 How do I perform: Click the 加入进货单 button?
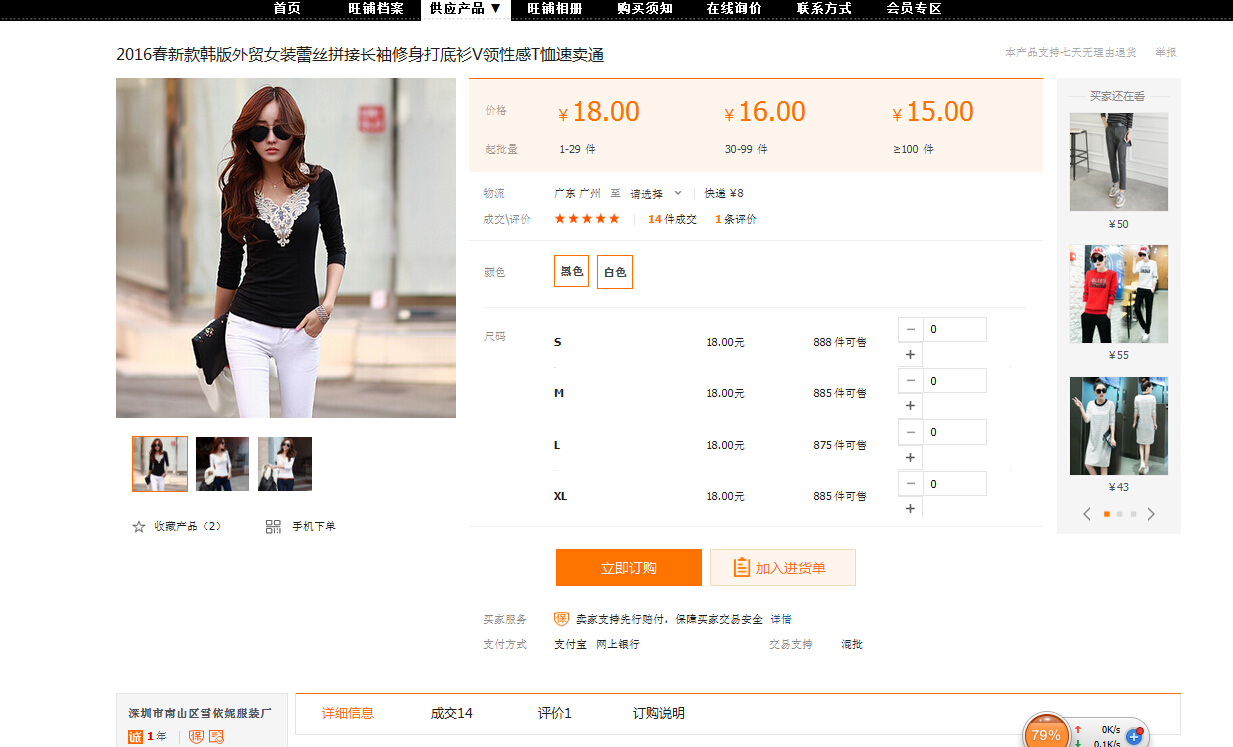pos(782,568)
